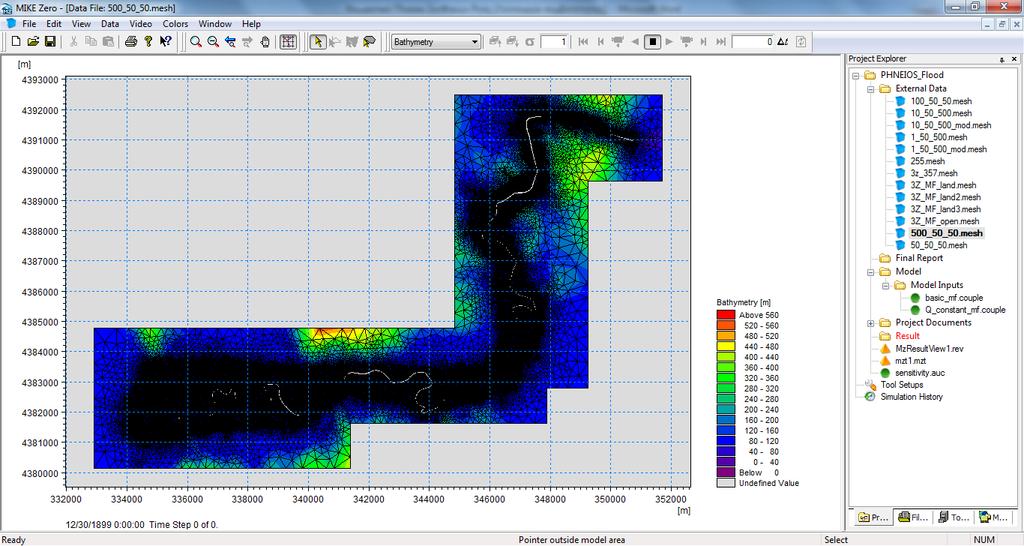The height and width of the screenshot is (546, 1024).
Task: Open the Edit menu
Action: (x=54, y=24)
